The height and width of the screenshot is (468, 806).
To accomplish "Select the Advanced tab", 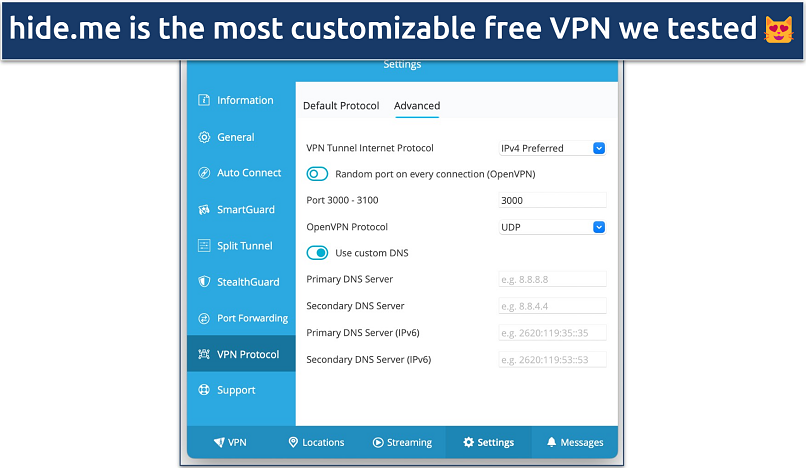I will coord(417,106).
